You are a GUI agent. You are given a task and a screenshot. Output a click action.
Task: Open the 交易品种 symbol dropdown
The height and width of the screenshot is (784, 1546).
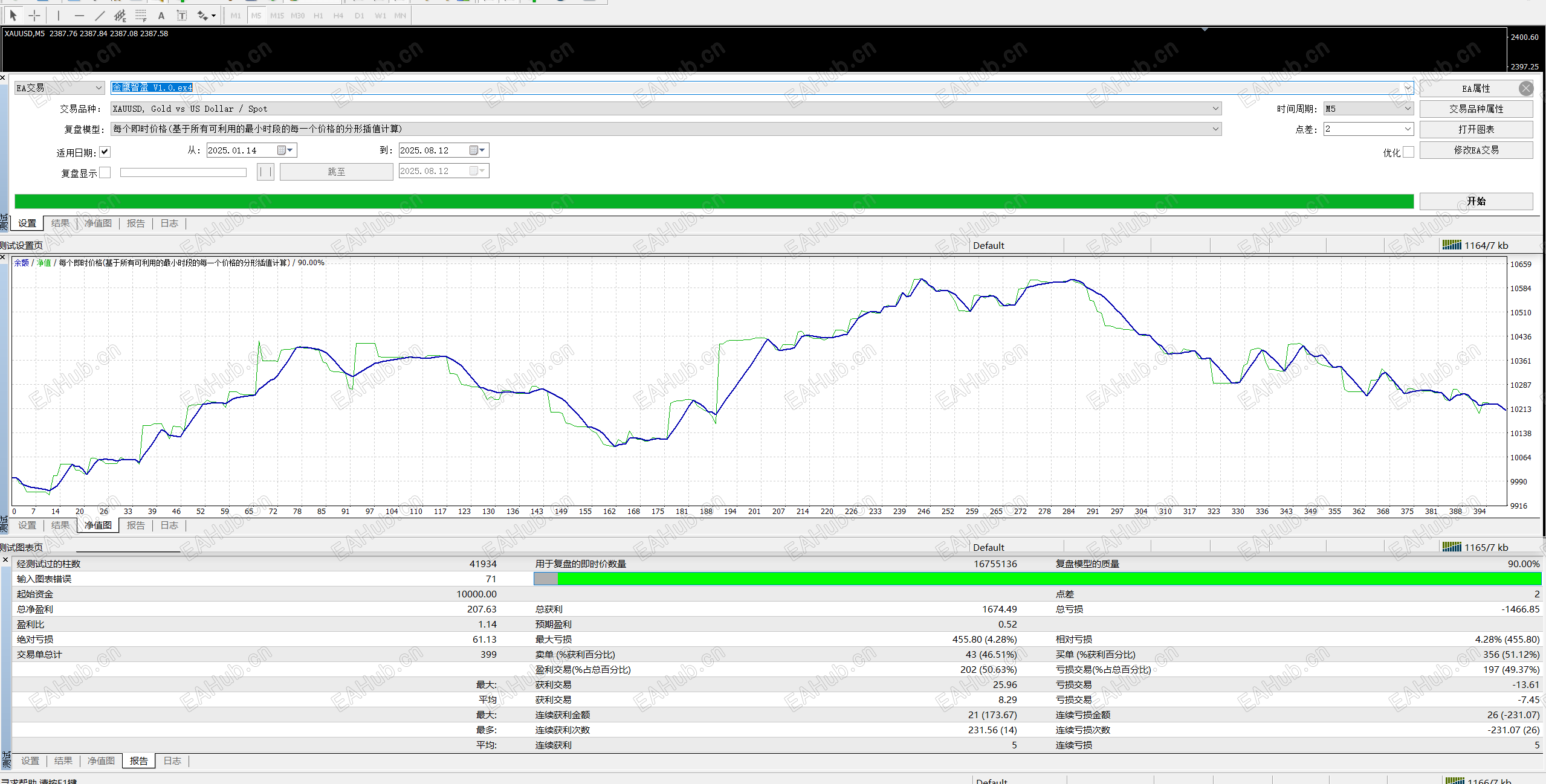(1215, 109)
